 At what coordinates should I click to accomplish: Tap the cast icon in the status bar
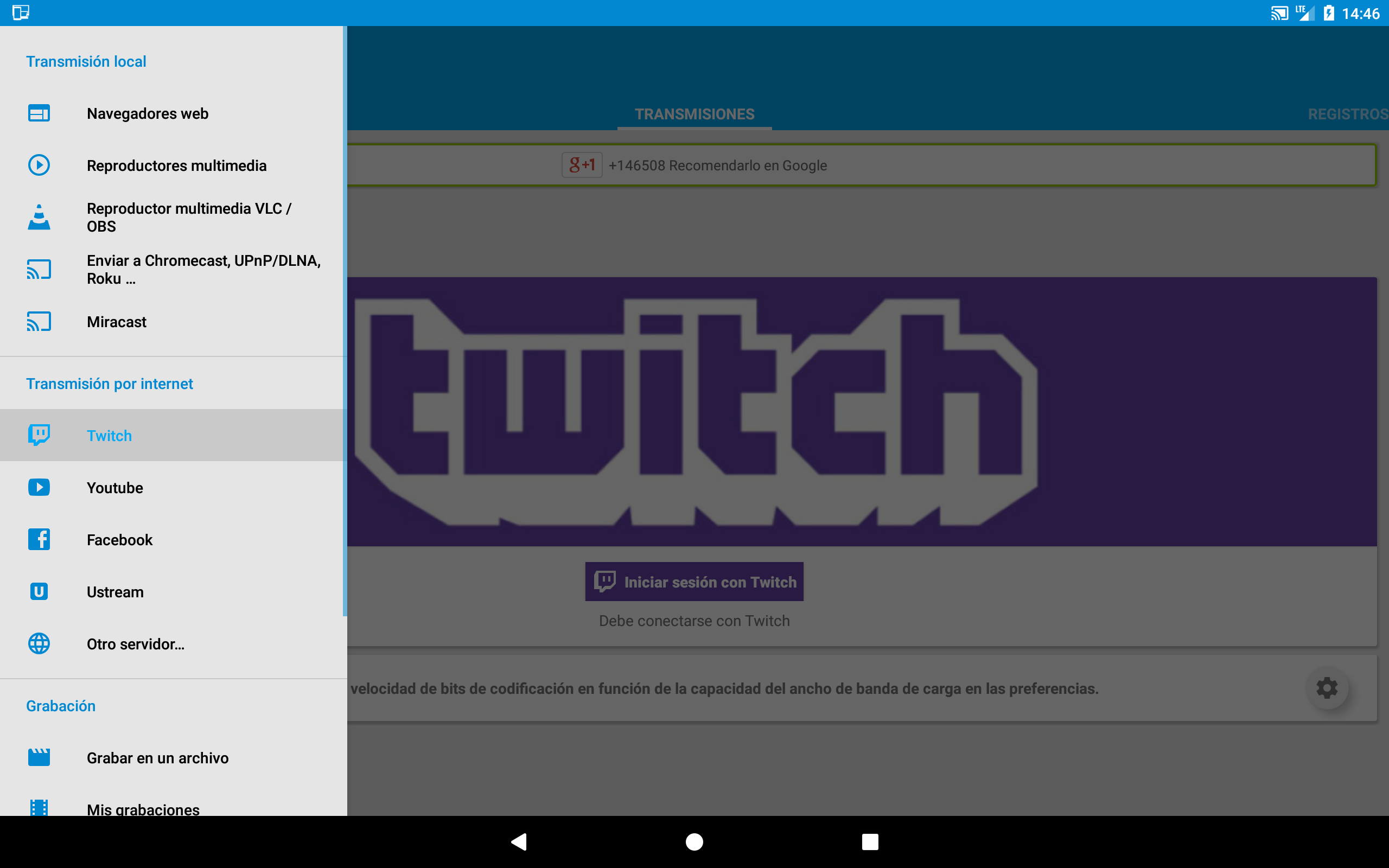tap(1279, 13)
